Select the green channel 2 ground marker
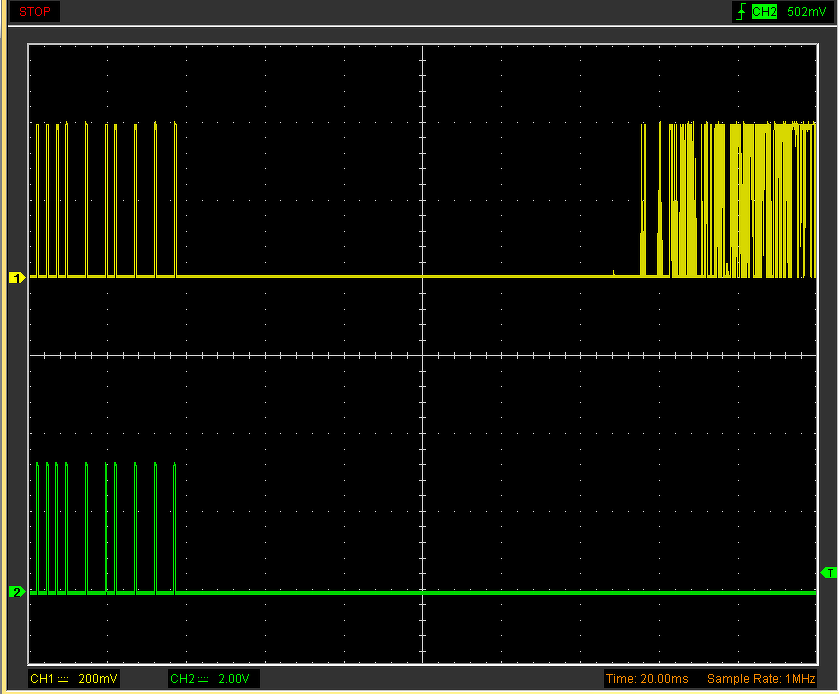This screenshot has height=694, width=839. 17,592
